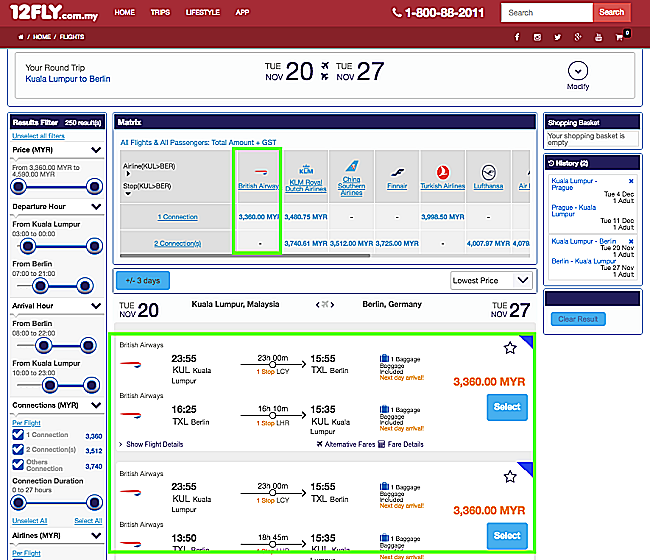
Task: Go to FLIGHTS in breadcrumb
Action: (72, 37)
